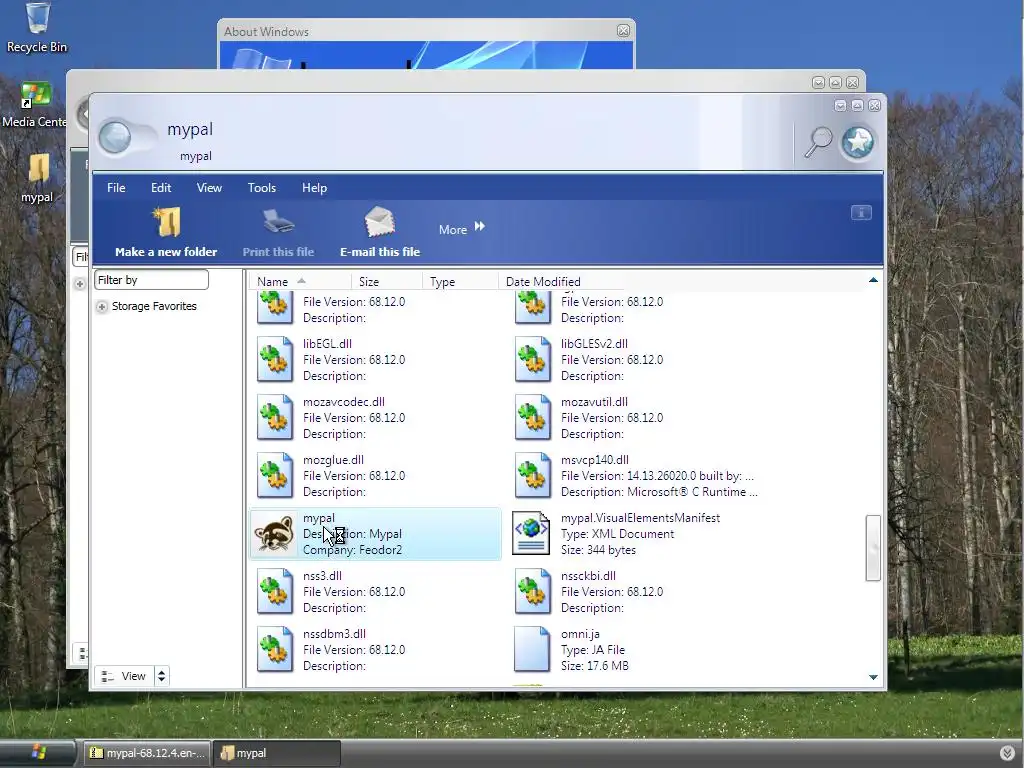Open the Help menu
The image size is (1024, 768).
click(x=314, y=188)
